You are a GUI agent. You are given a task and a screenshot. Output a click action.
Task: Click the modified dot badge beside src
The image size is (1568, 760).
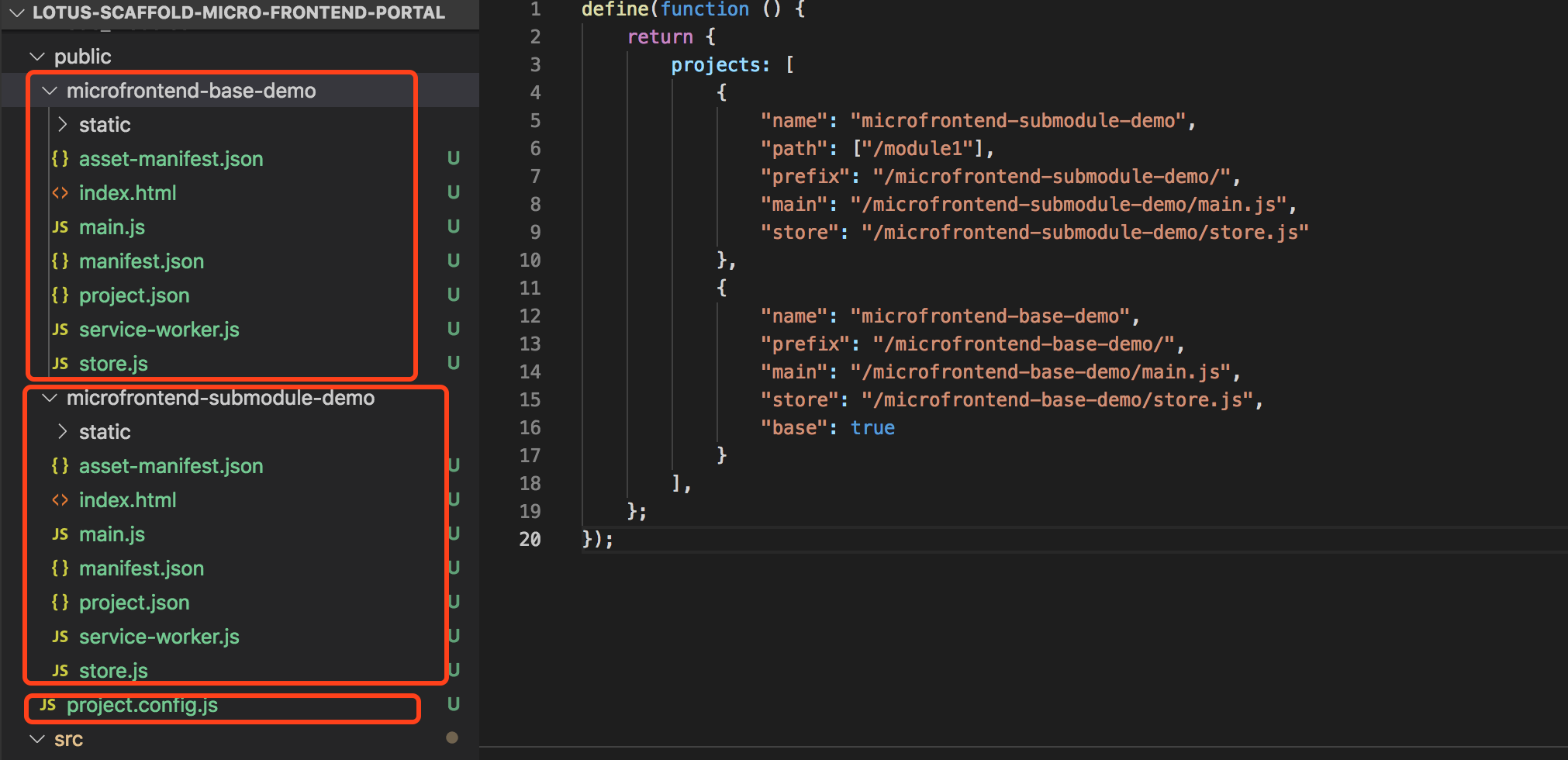(452, 738)
